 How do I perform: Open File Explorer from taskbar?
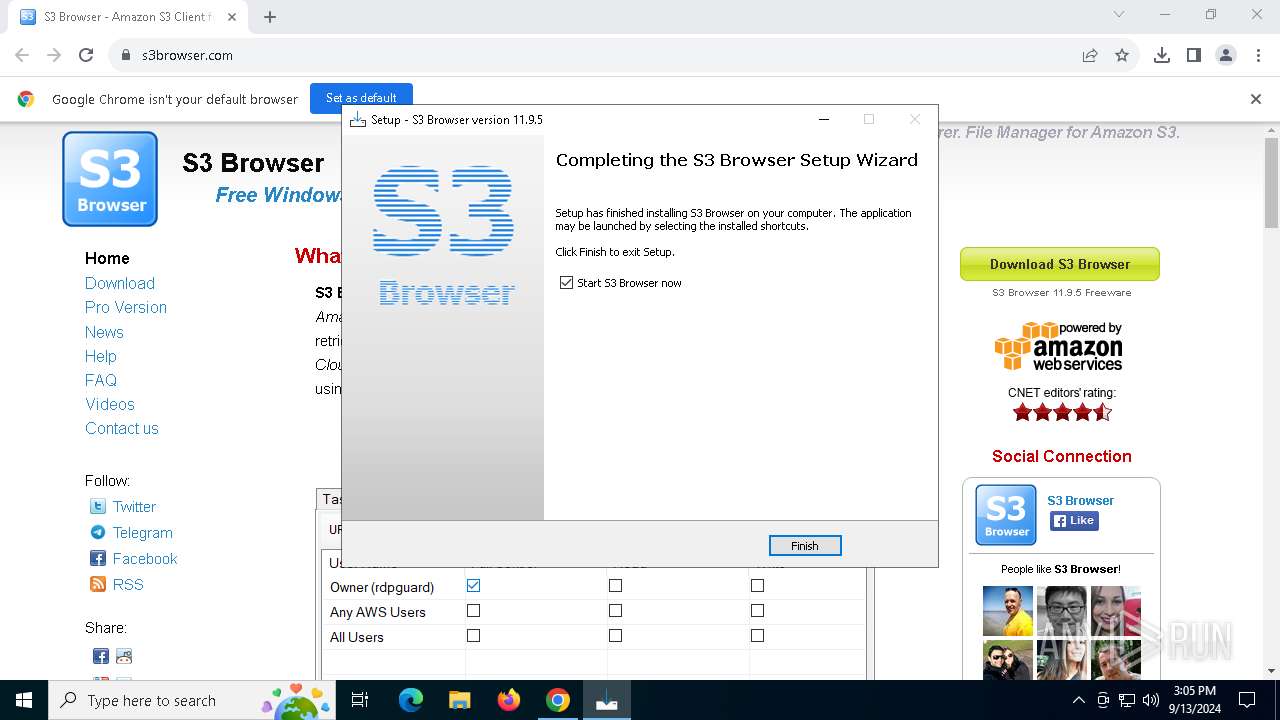click(459, 700)
